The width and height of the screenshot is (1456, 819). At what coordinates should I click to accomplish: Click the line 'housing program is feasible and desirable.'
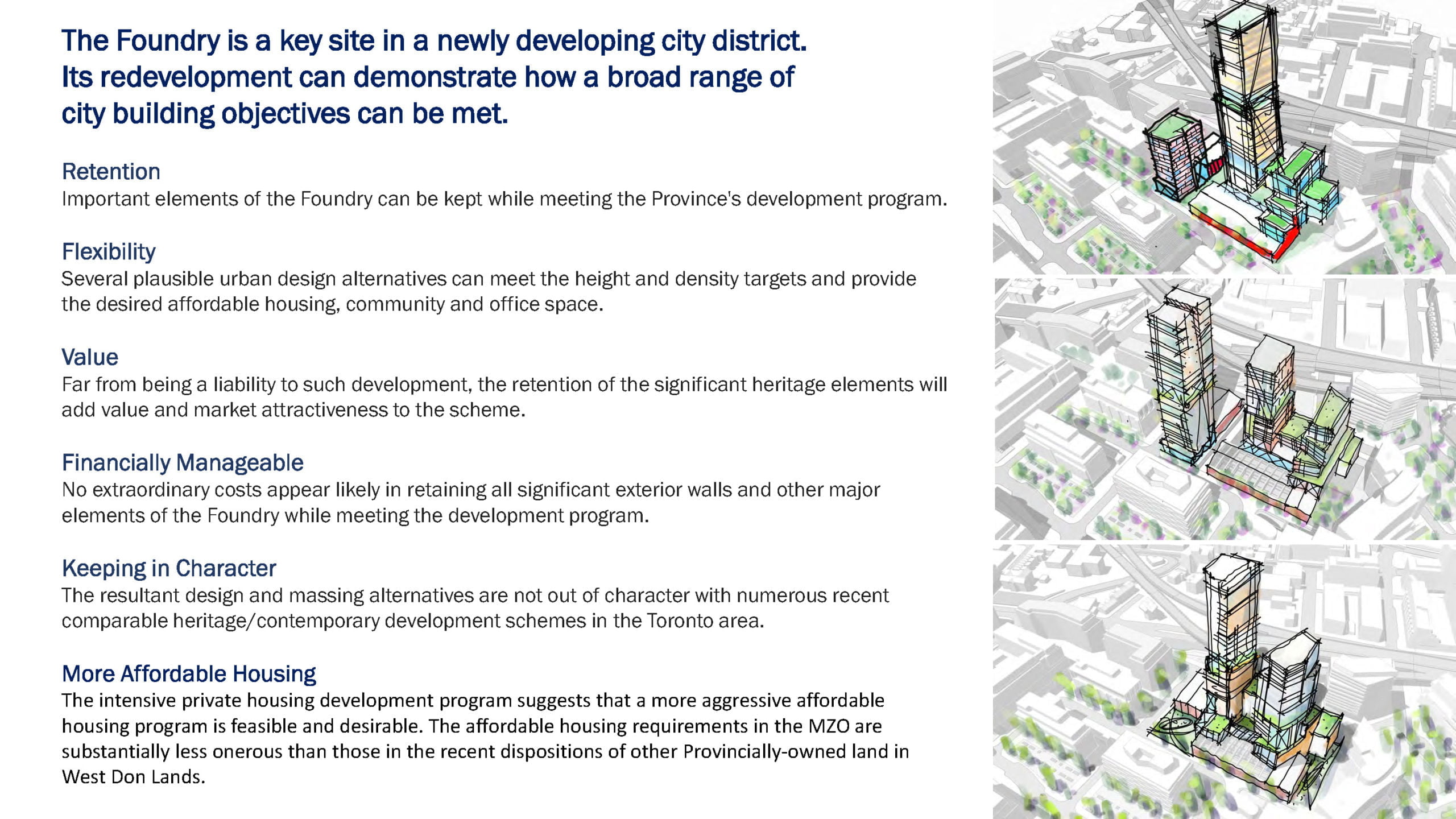click(472, 726)
